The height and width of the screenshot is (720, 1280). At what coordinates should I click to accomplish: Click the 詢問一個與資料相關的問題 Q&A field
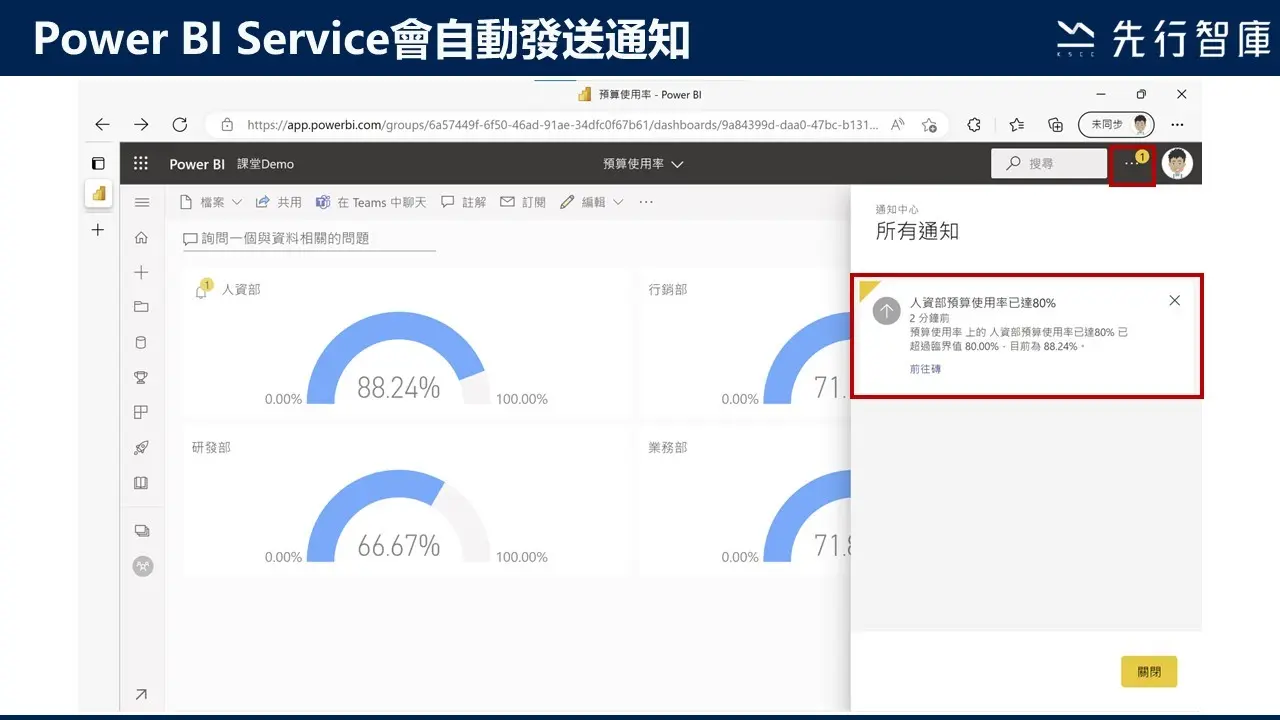pos(309,238)
